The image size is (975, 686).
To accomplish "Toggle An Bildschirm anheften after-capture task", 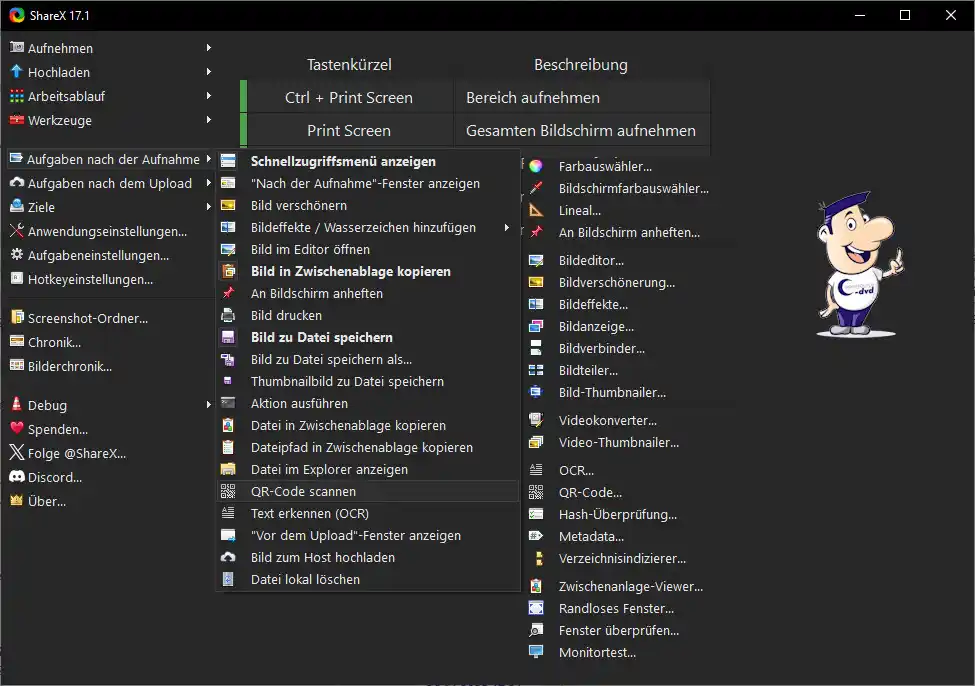I will click(x=368, y=294).
